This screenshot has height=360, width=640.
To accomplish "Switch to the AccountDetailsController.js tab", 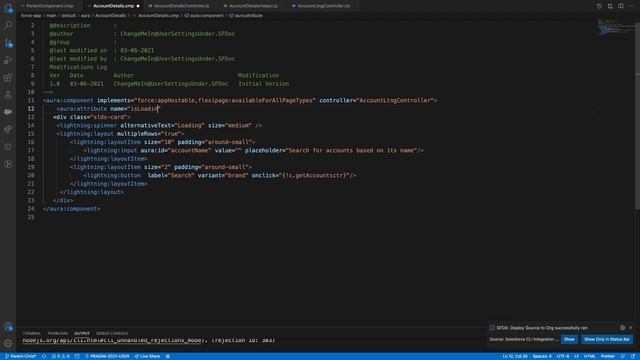I will tap(181, 6).
